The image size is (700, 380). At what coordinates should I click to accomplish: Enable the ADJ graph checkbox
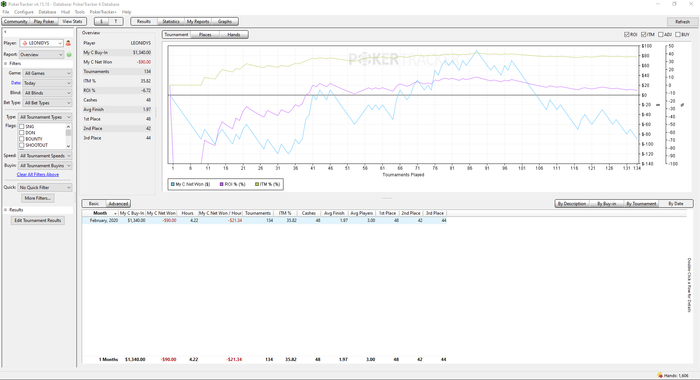[661, 34]
